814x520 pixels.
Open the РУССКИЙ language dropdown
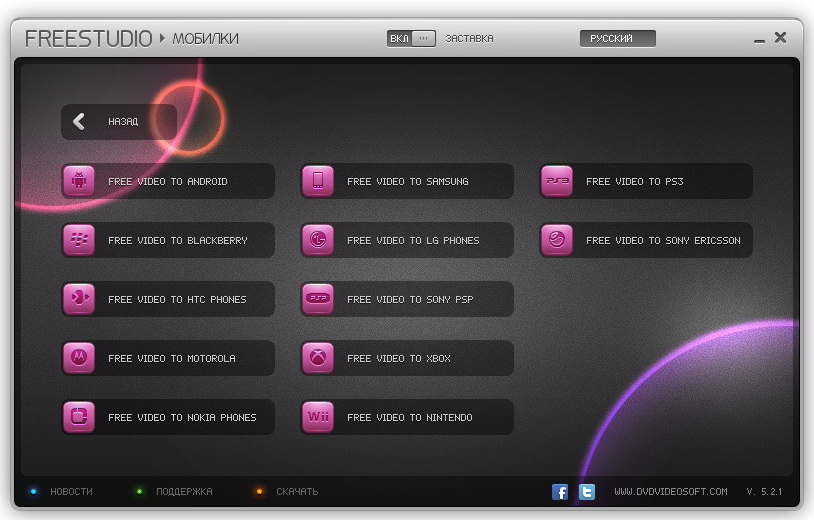pos(618,38)
